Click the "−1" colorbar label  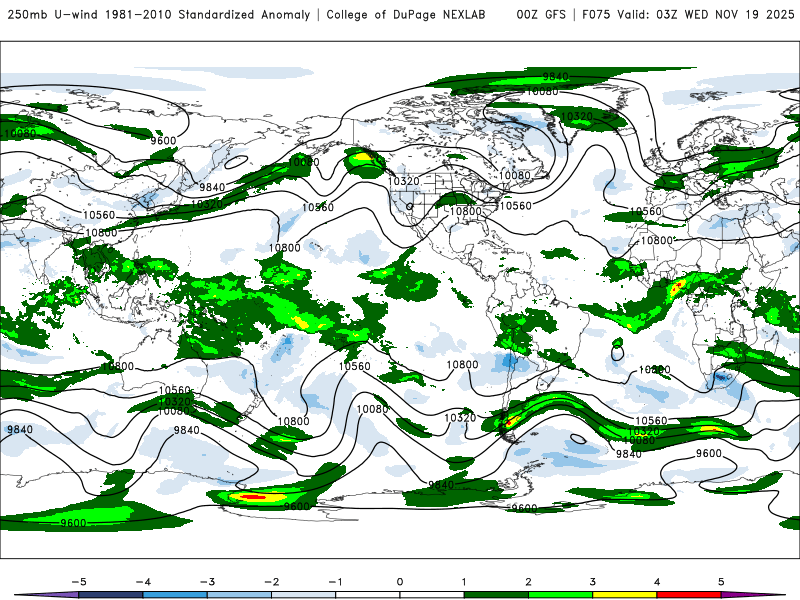[x=335, y=582]
